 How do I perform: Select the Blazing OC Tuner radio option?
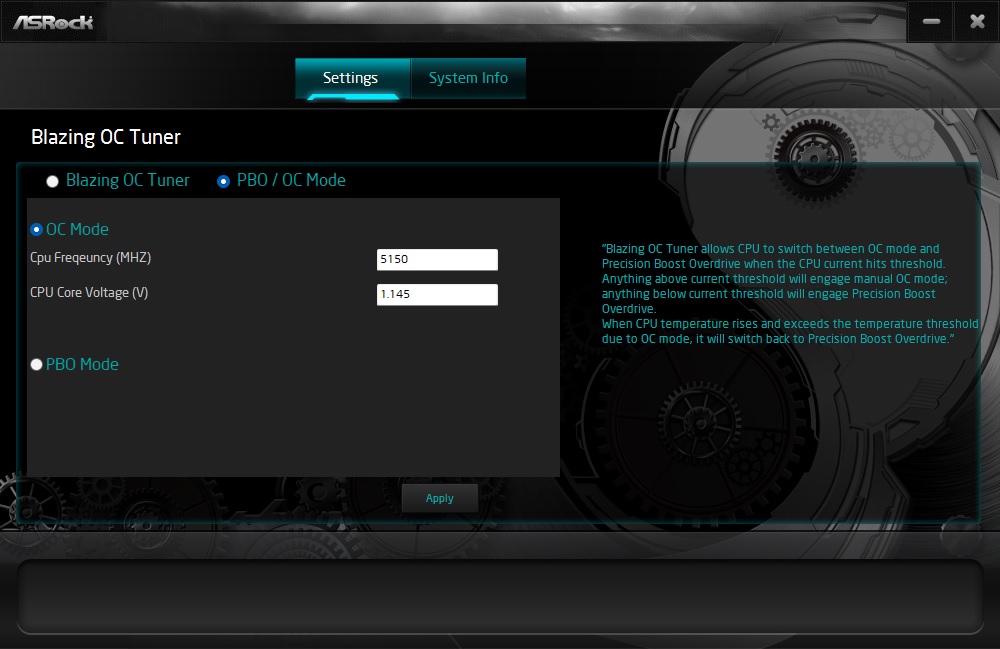(52, 181)
